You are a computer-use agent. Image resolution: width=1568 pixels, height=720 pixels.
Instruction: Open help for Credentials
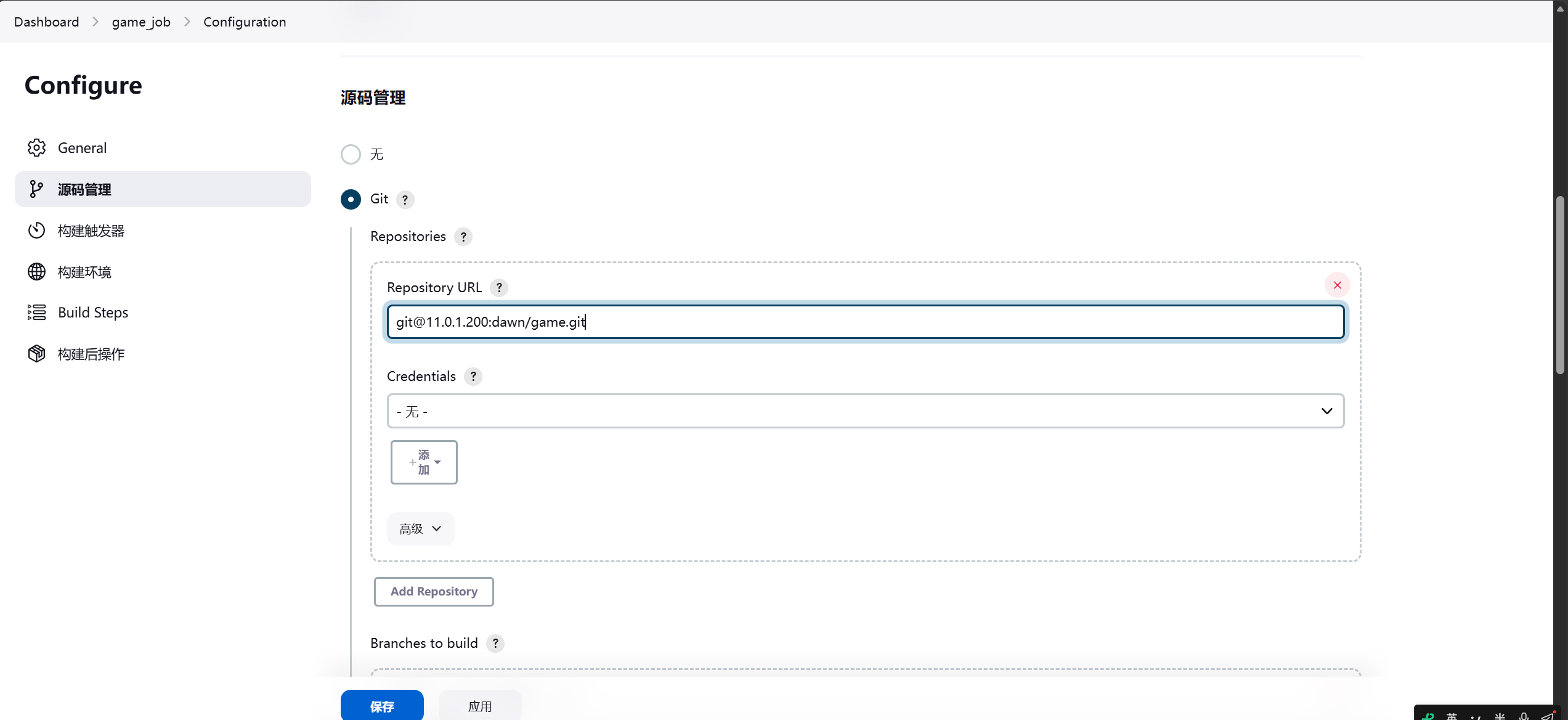[x=473, y=377]
